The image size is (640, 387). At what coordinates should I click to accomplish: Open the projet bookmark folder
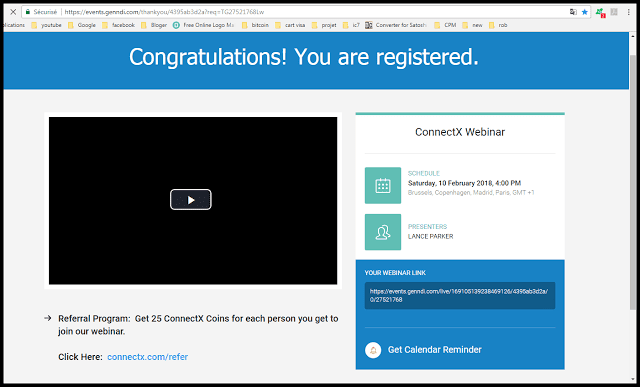pos(324,25)
